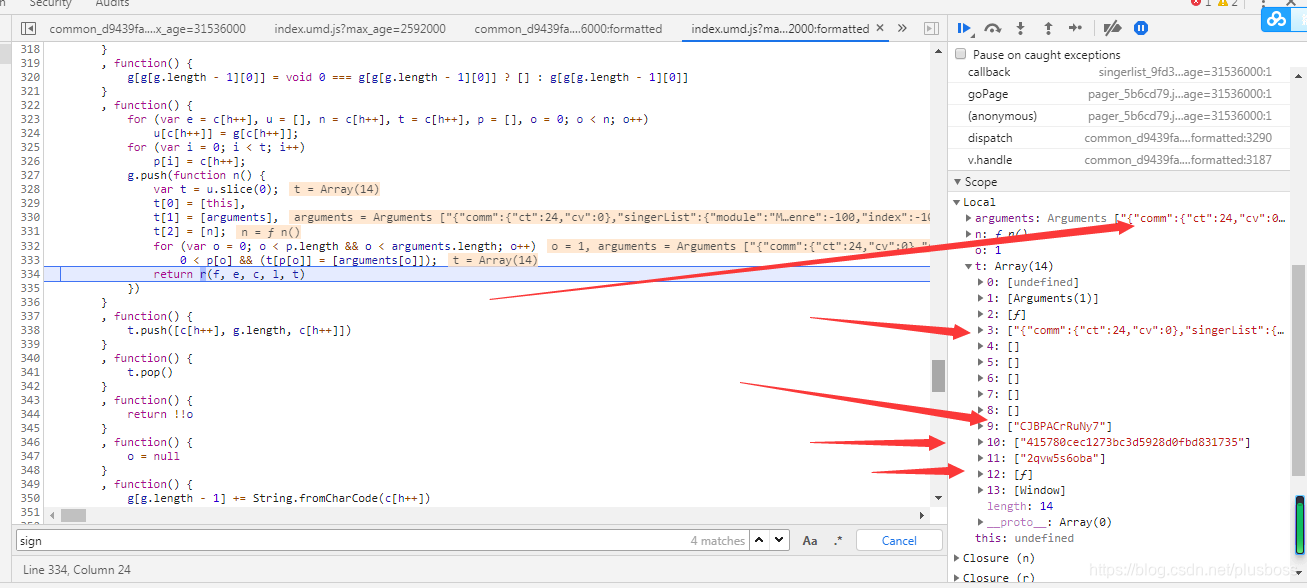
Task: Click the this: undefined entry
Action: click(1024, 538)
